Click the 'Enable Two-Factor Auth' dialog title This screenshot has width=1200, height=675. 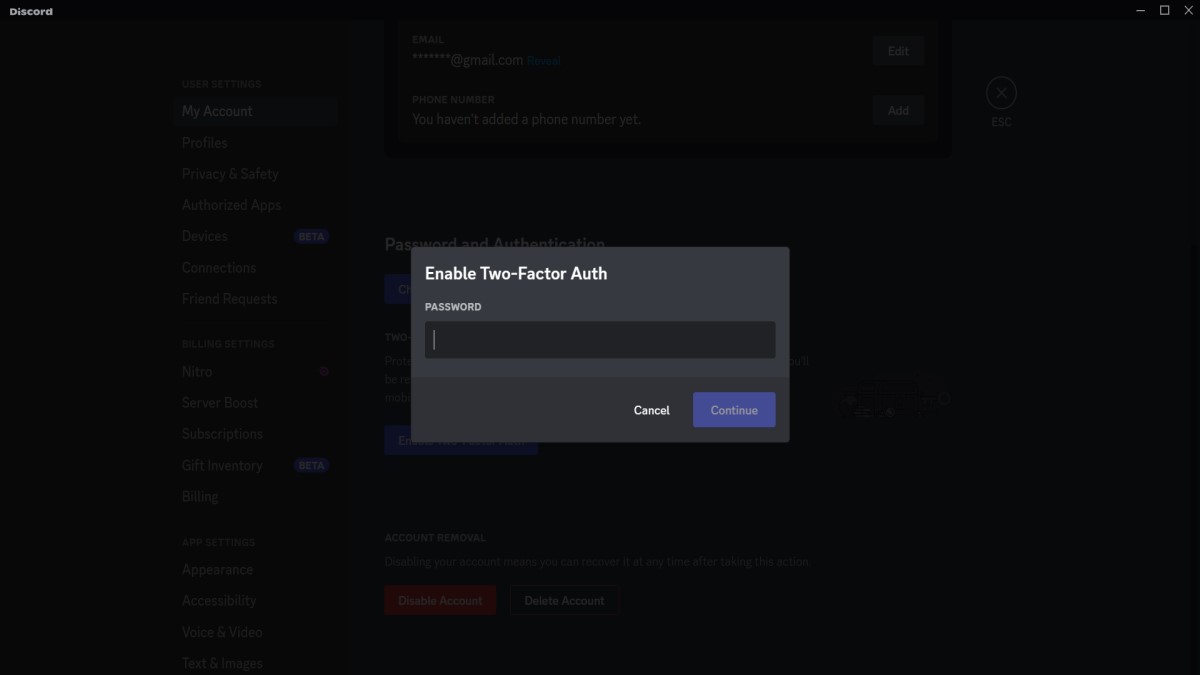pos(516,273)
